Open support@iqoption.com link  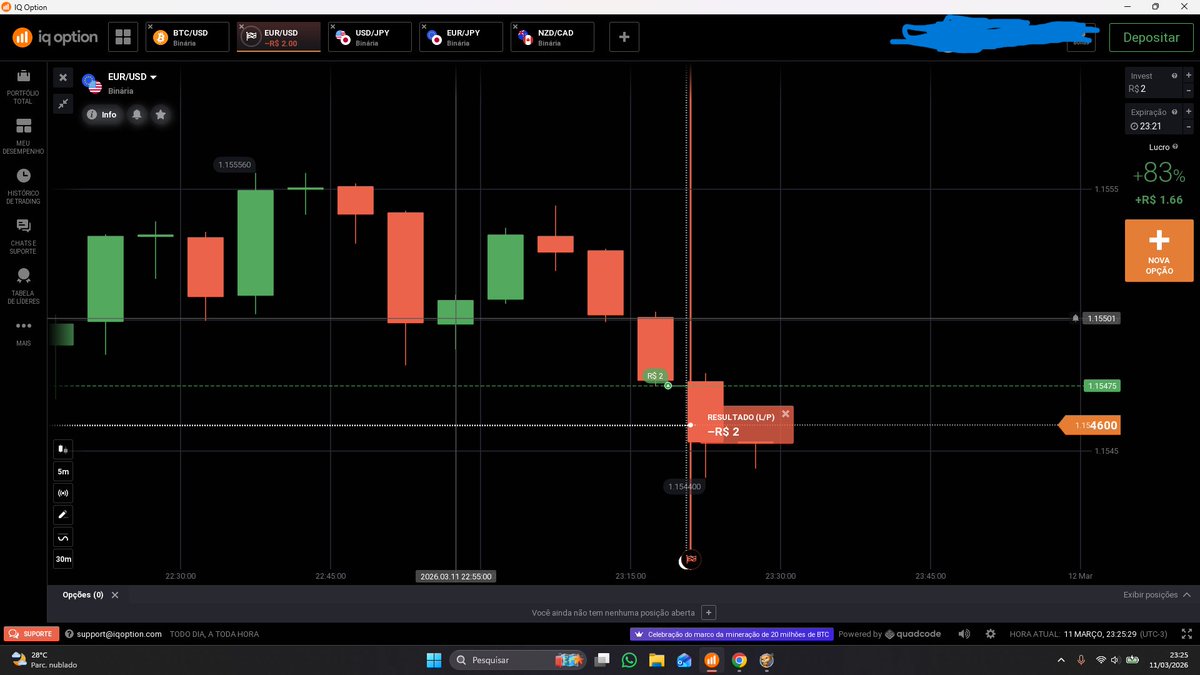119,634
